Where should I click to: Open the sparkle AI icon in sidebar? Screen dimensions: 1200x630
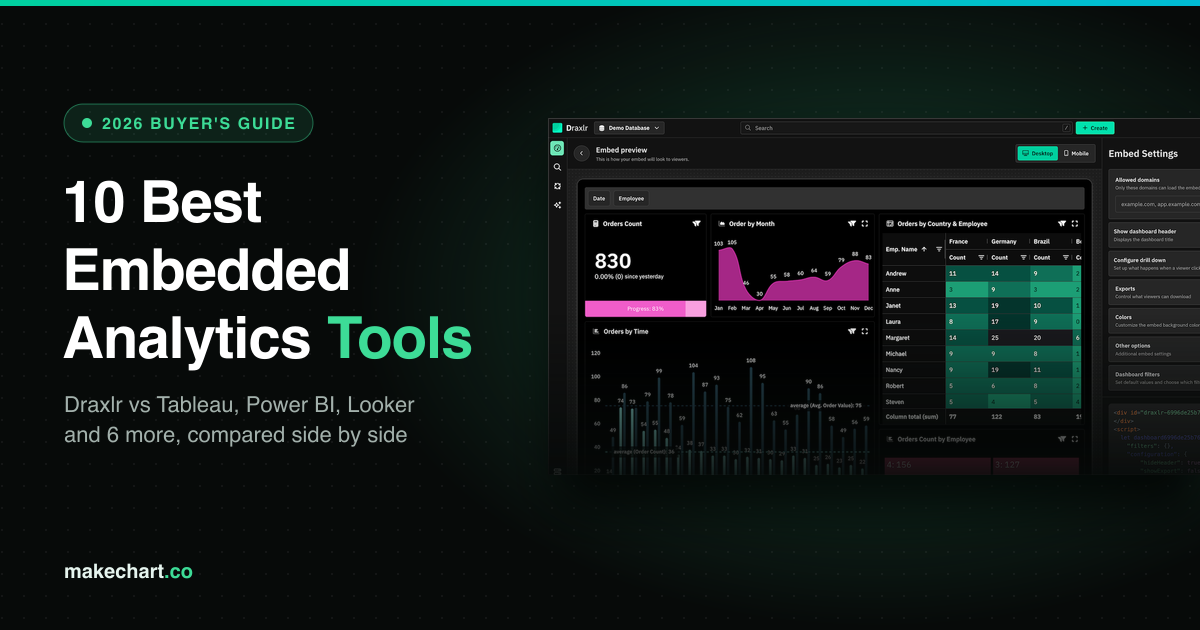557,205
